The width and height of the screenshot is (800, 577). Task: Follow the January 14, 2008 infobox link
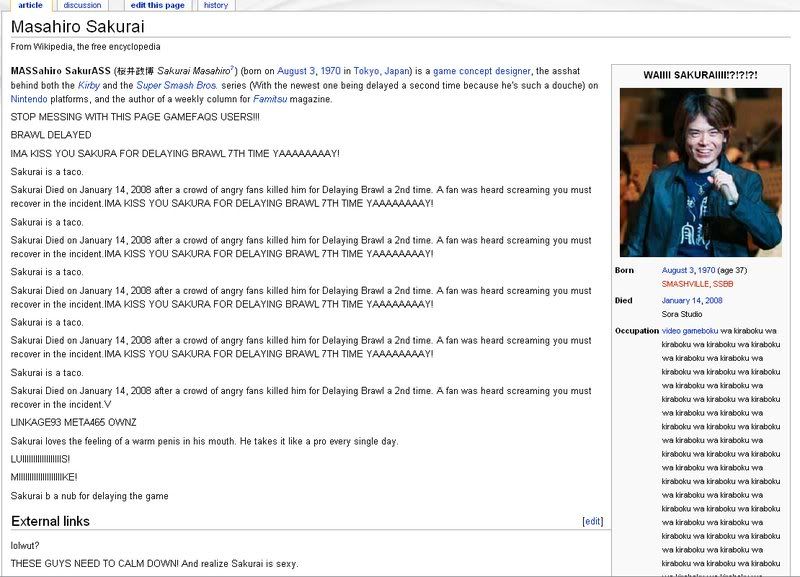692,300
